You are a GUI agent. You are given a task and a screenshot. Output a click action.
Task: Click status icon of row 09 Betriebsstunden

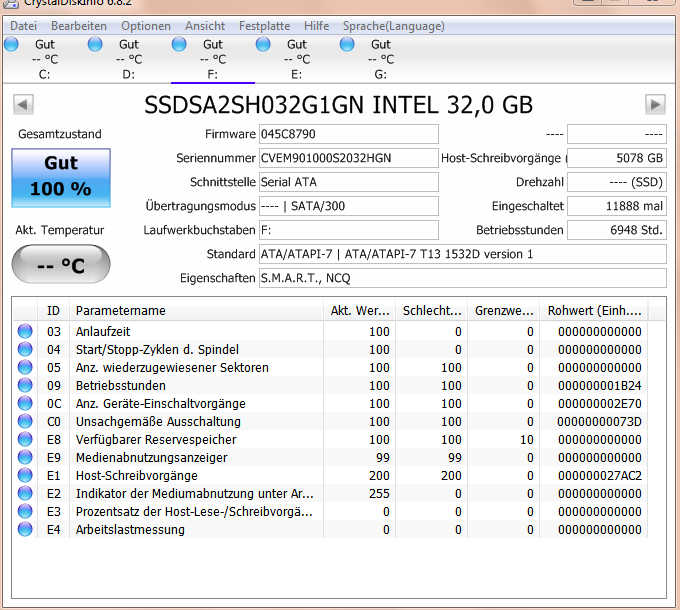click(x=25, y=385)
